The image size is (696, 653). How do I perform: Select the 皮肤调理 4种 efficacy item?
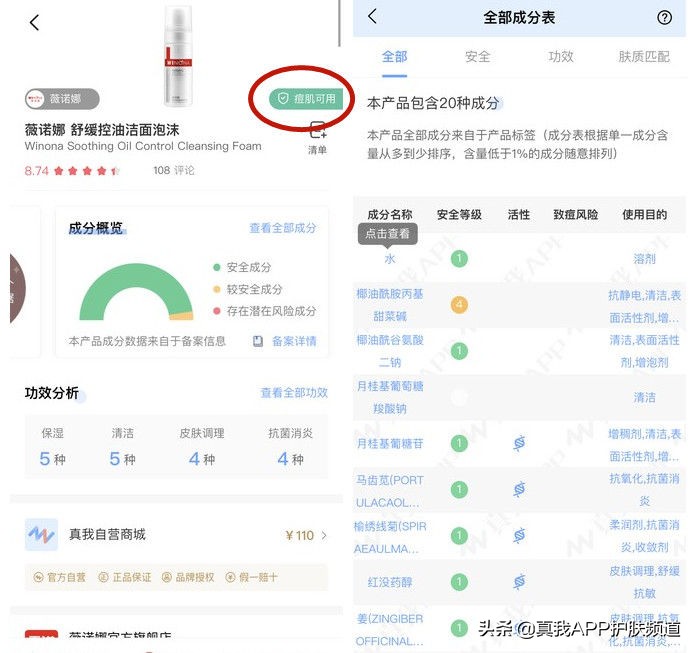coord(202,447)
